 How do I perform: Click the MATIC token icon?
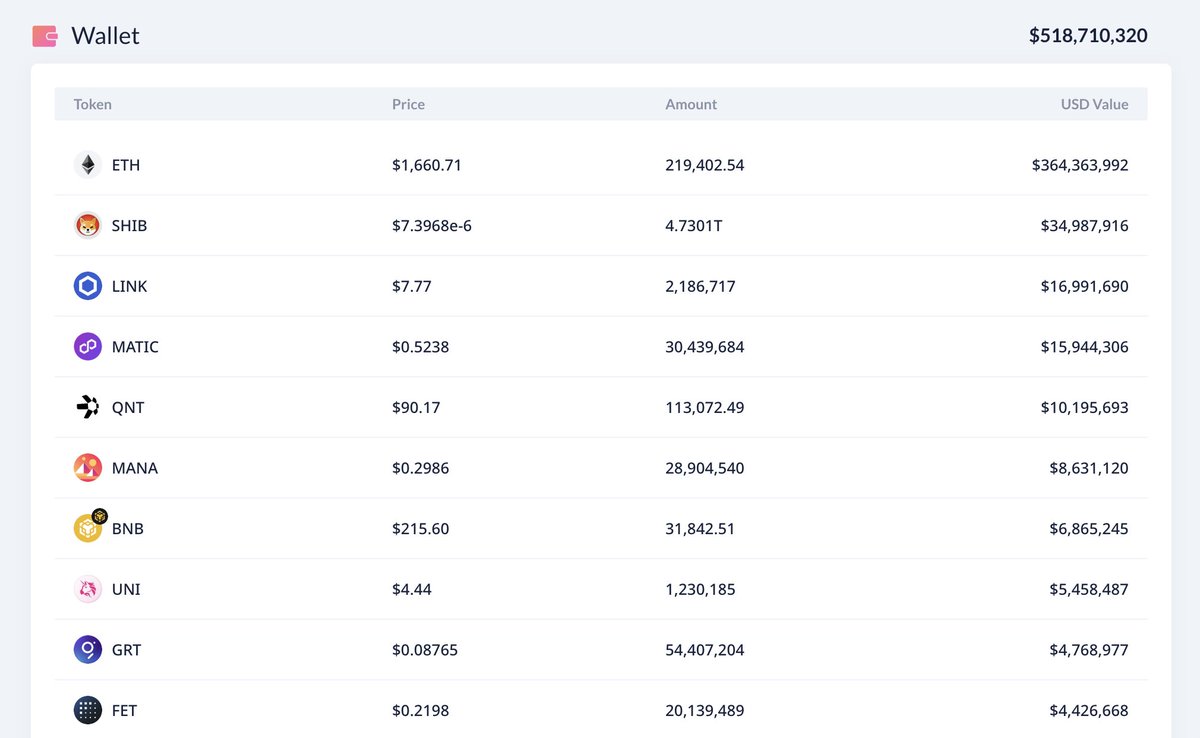pyautogui.click(x=88, y=347)
